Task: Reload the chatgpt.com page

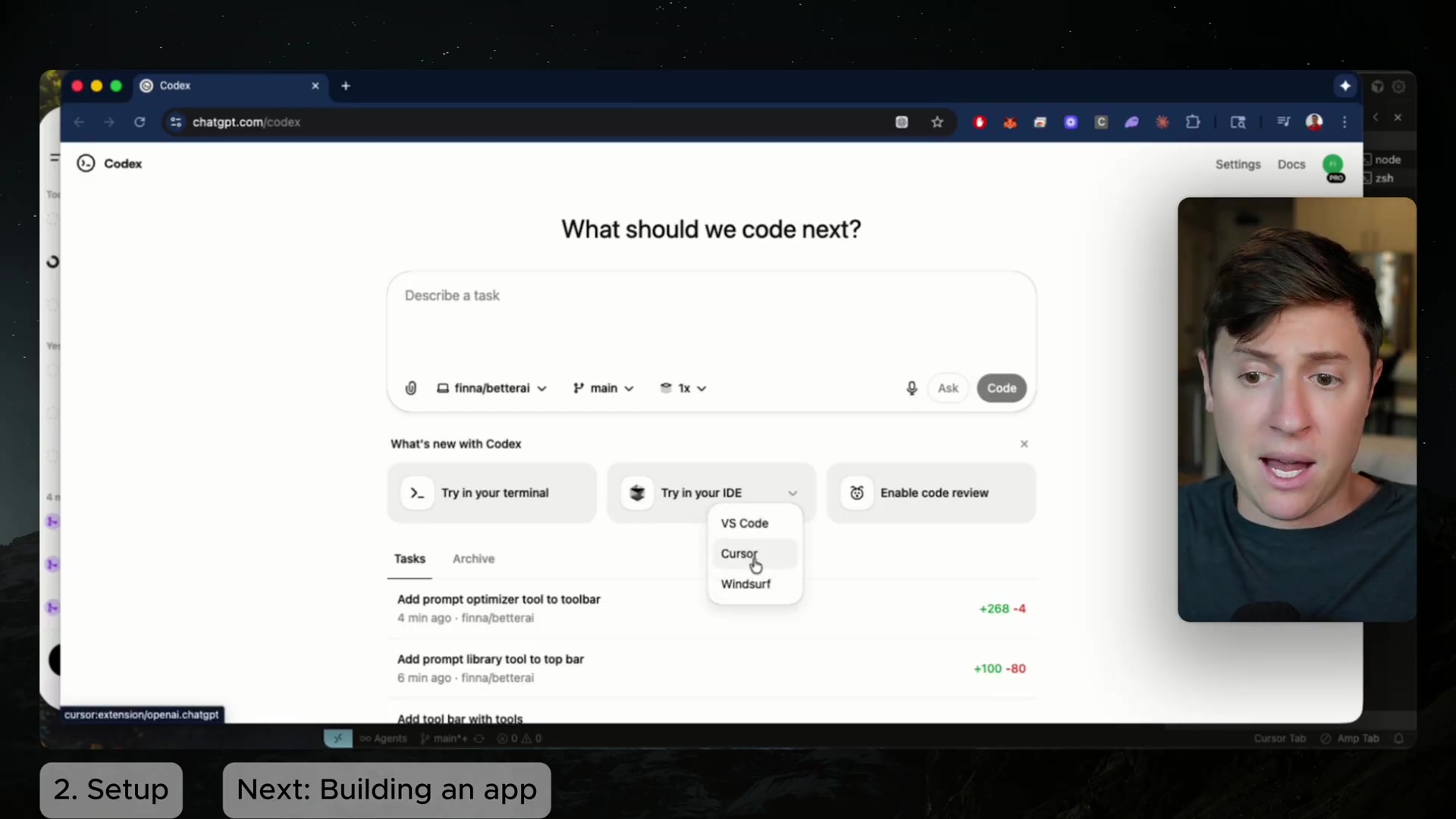Action: (x=140, y=122)
